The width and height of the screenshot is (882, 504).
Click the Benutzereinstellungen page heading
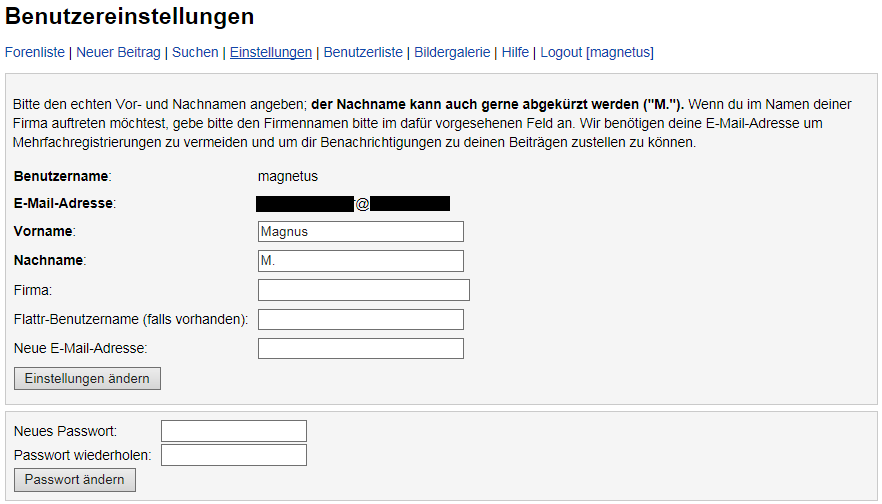(129, 16)
